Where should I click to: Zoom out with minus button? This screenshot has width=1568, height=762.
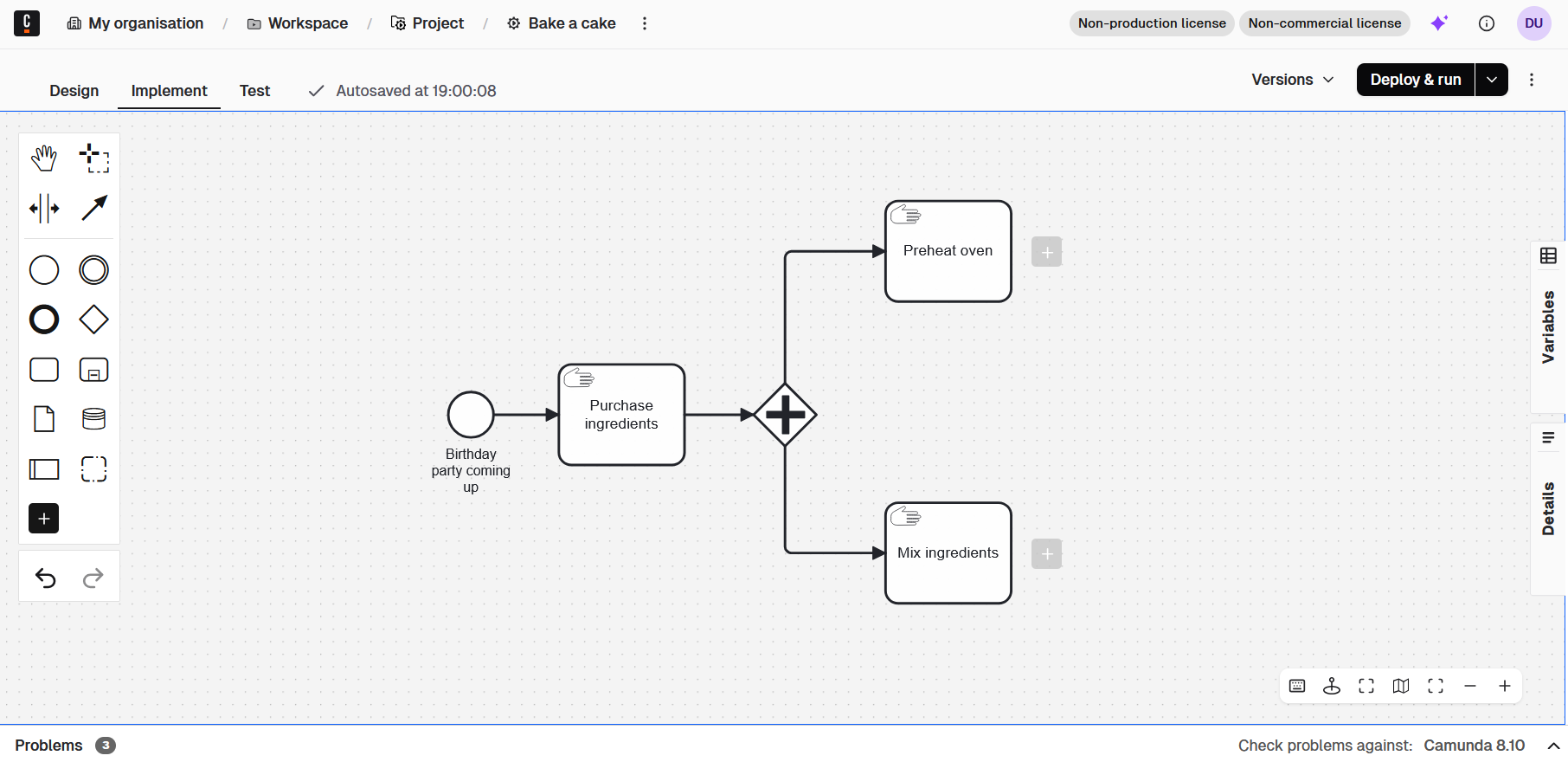pos(1470,686)
